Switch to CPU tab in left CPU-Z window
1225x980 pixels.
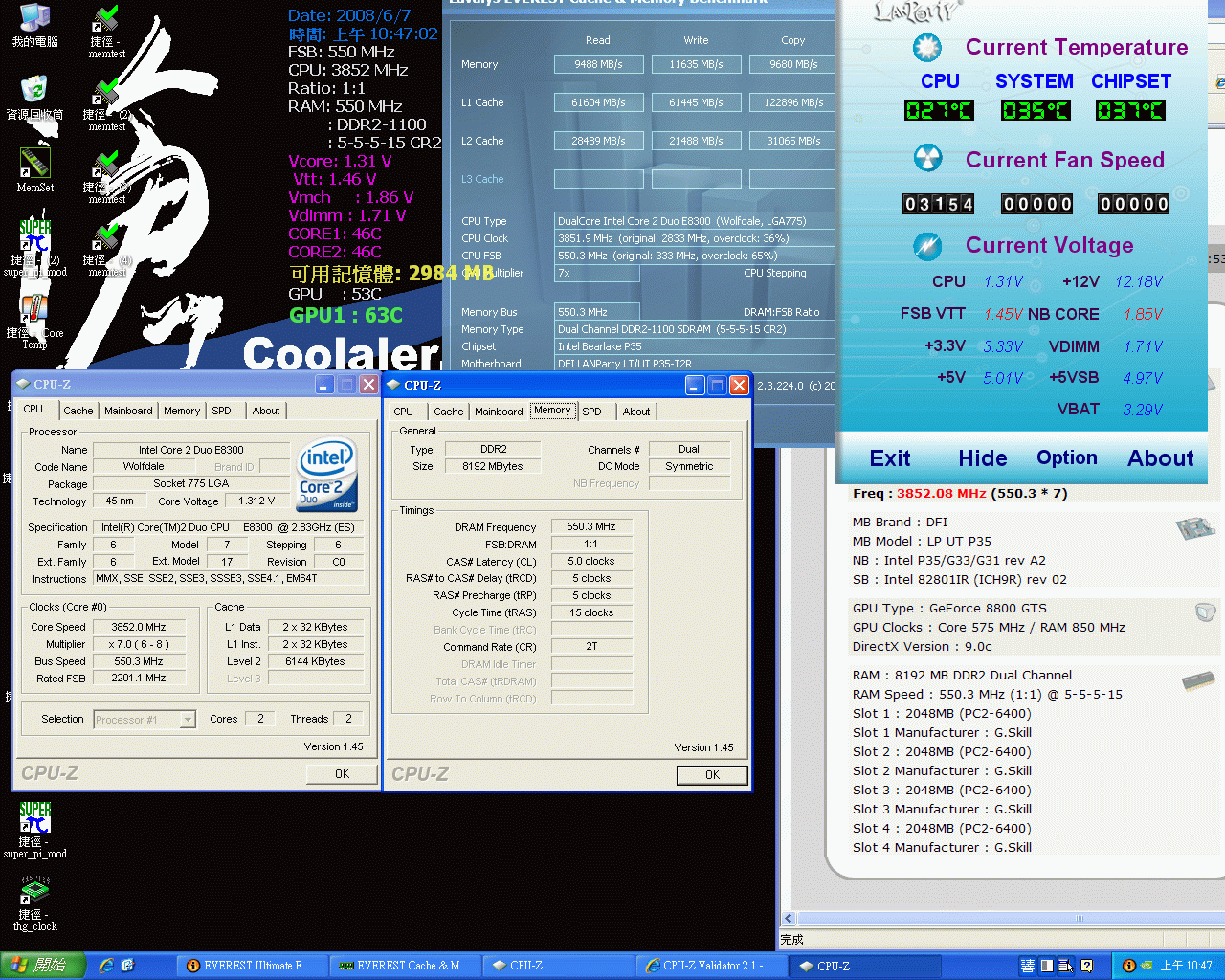33,409
